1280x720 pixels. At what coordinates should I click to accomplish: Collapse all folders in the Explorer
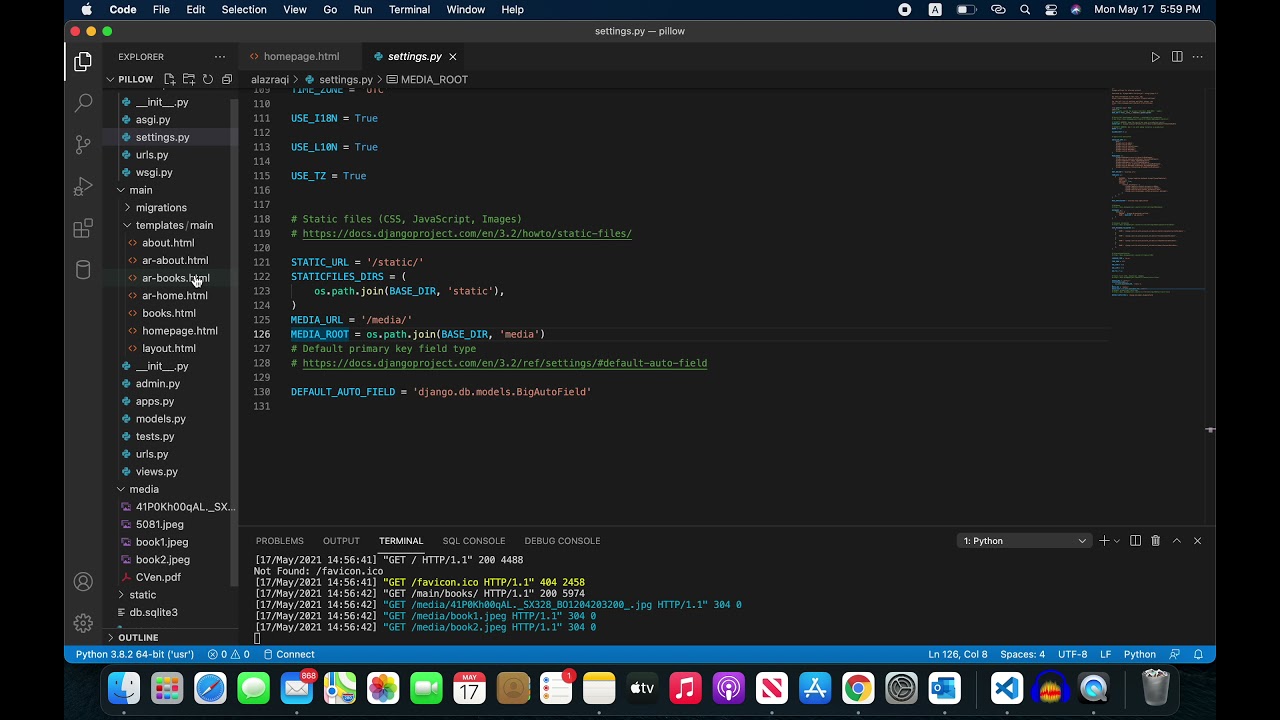pos(227,79)
